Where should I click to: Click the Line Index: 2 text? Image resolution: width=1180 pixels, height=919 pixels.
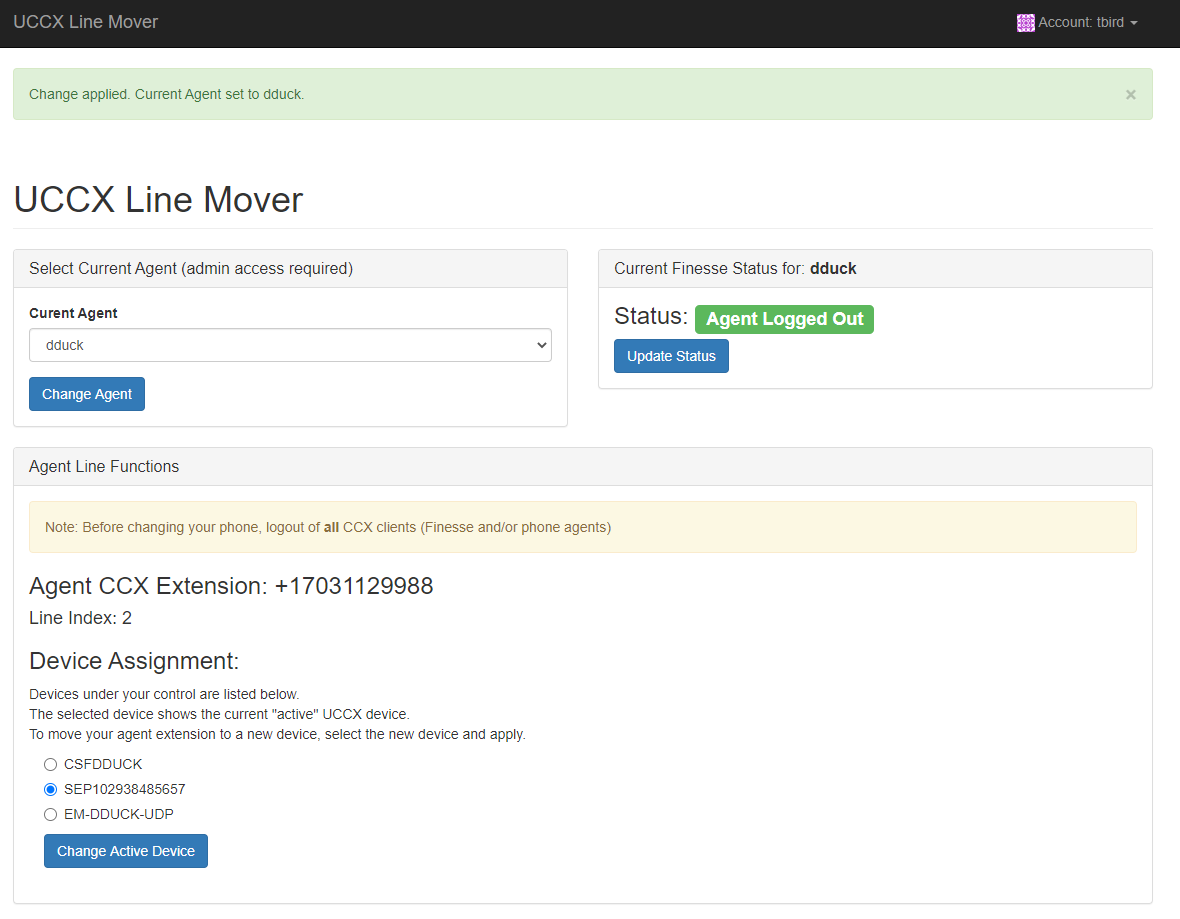pos(81,618)
